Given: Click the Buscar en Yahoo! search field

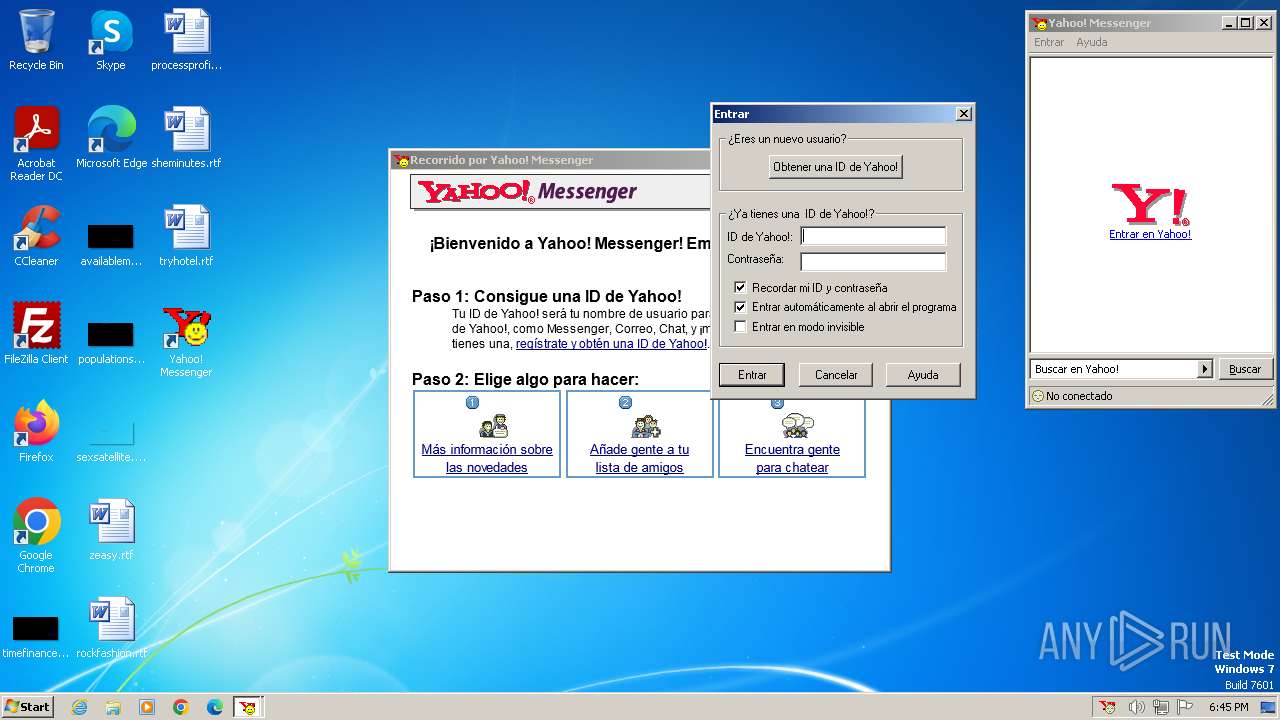Looking at the screenshot, I should 1114,369.
